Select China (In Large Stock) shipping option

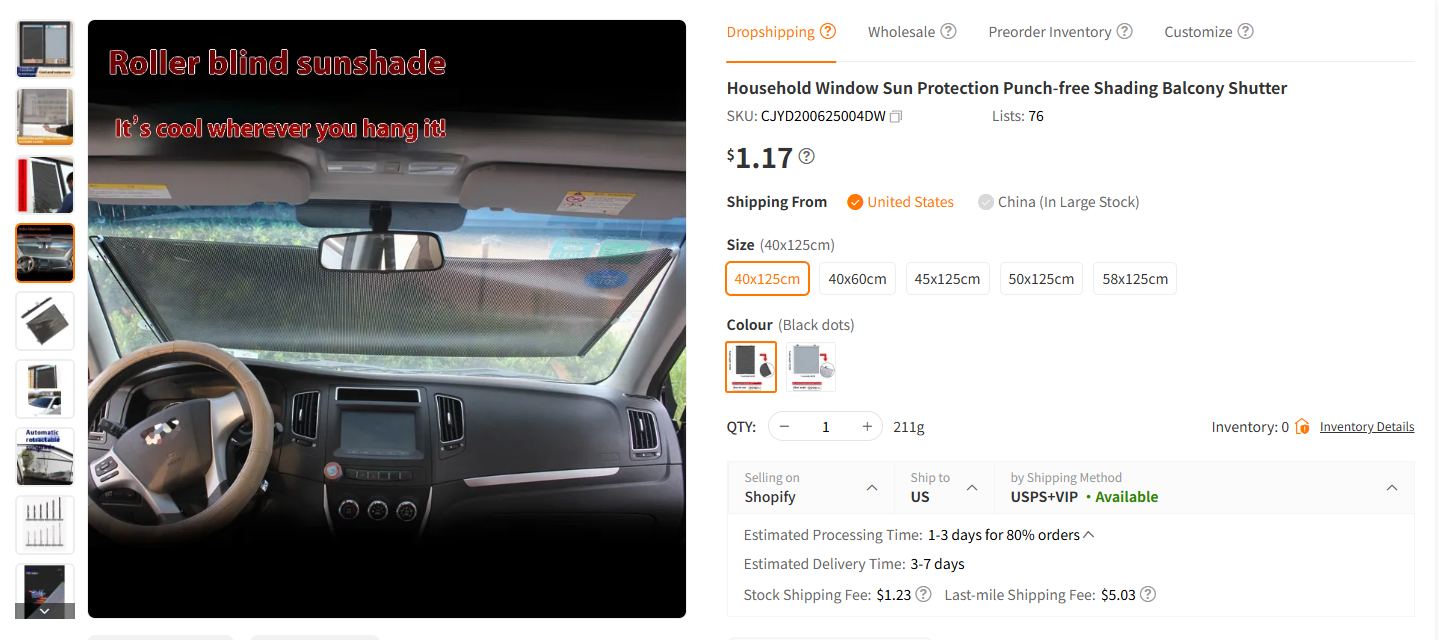1058,202
